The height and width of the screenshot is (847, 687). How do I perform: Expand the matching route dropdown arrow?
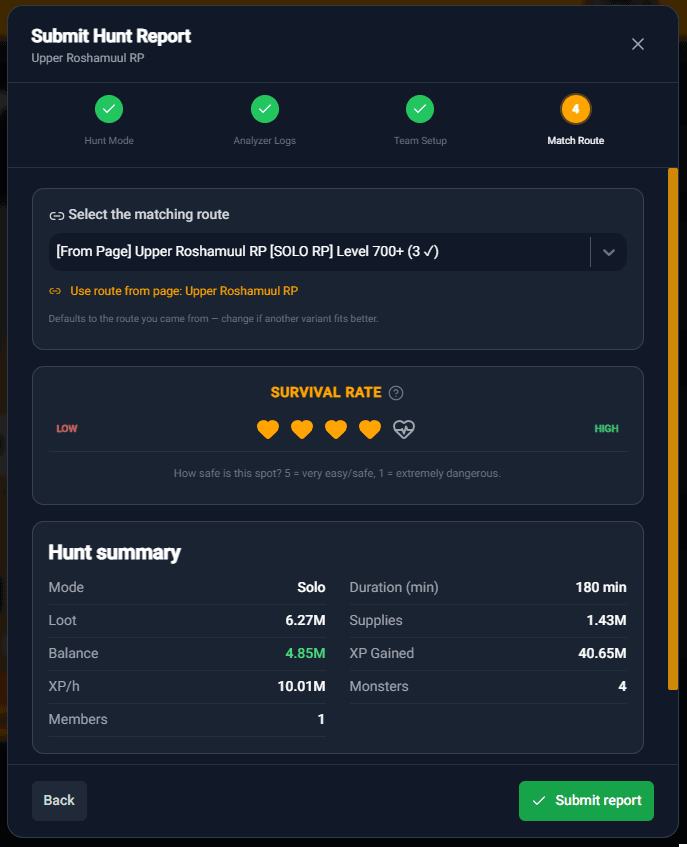pyautogui.click(x=609, y=252)
